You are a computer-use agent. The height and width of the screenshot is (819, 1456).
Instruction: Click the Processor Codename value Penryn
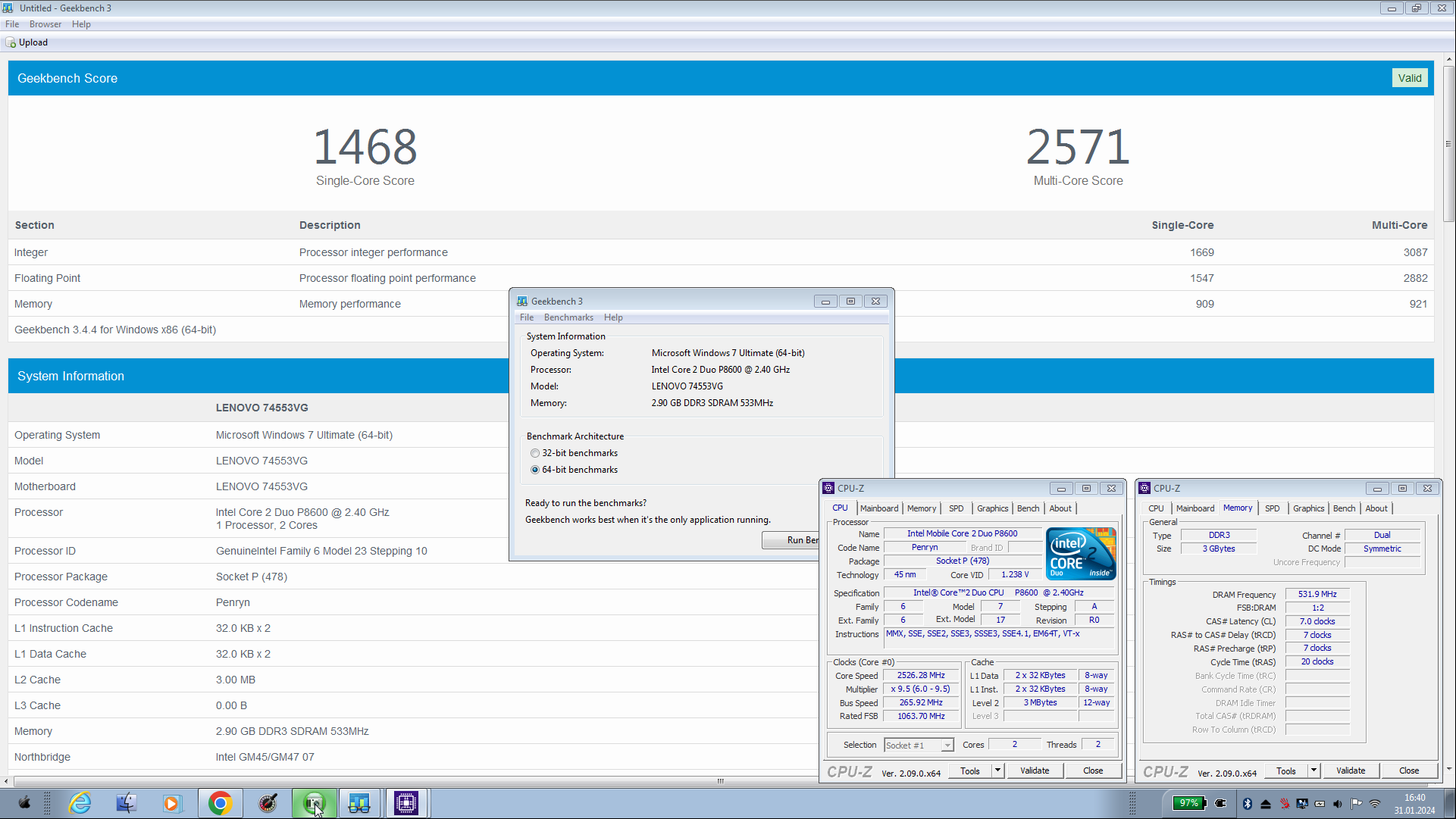[x=233, y=602]
